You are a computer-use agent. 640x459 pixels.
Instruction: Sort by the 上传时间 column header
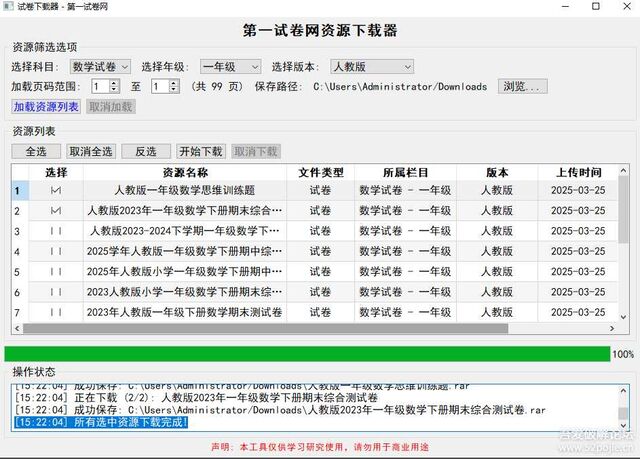[577, 172]
